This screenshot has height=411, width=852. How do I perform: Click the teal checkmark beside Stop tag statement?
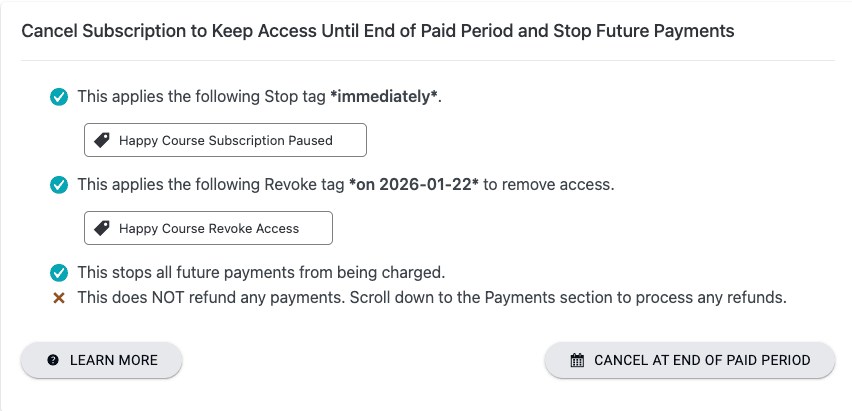click(x=59, y=98)
